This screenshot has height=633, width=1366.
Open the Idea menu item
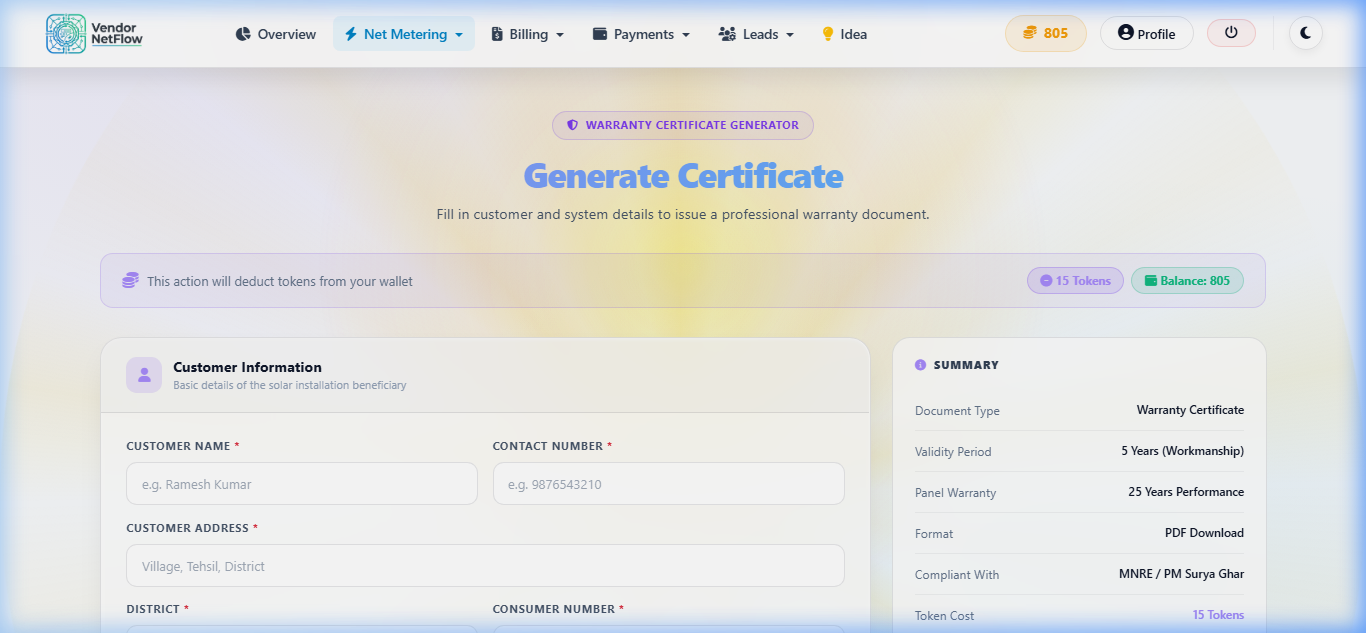coord(844,34)
